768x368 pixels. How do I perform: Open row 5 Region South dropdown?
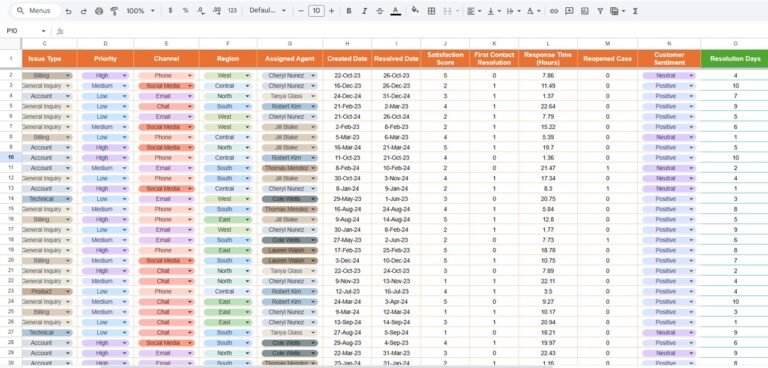point(247,106)
